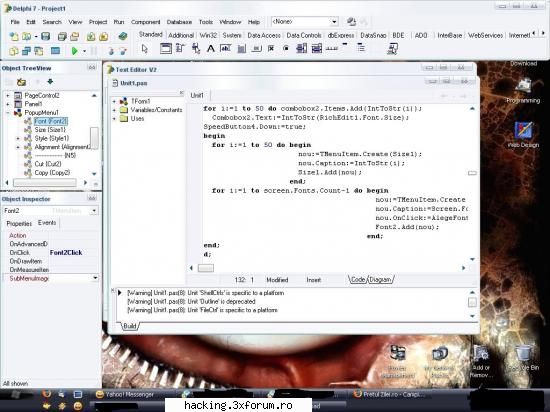
Task: Open the Diagram tab below the editor
Action: coord(380,279)
